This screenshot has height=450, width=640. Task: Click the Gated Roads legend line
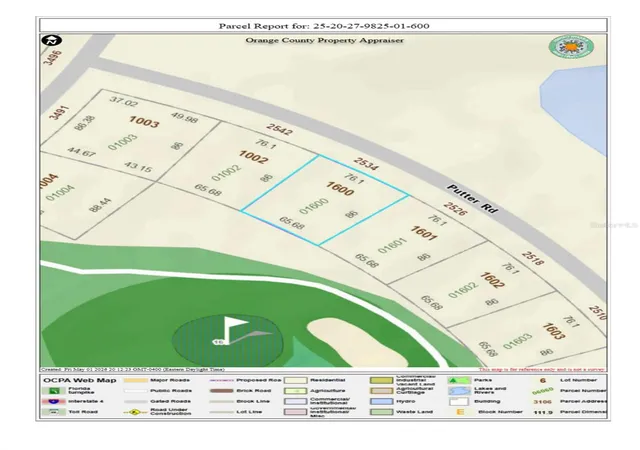[136, 401]
